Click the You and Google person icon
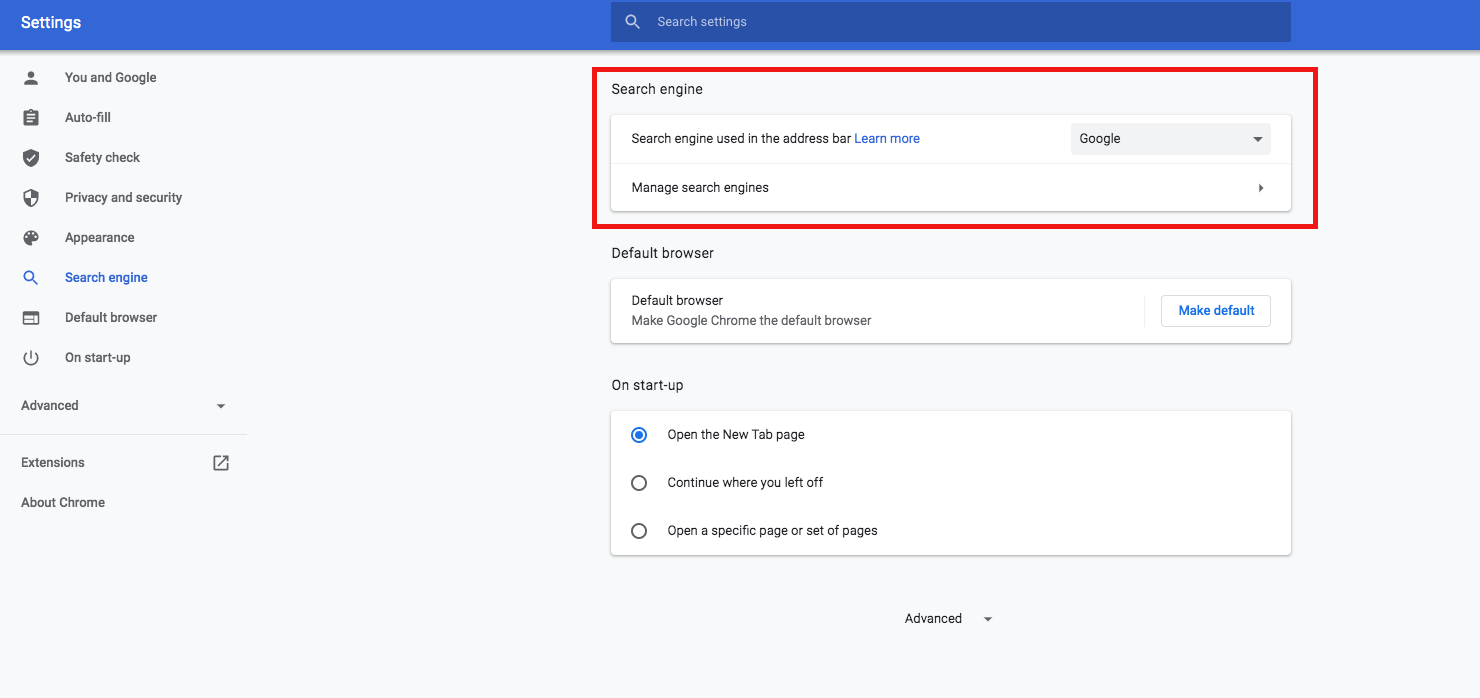 click(x=31, y=77)
